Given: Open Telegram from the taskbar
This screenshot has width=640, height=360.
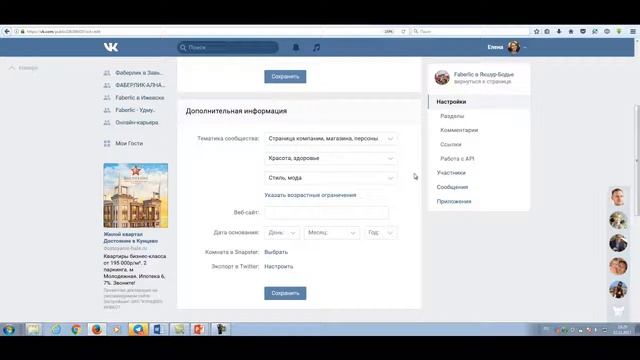Looking at the screenshot, I should pos(138,329).
